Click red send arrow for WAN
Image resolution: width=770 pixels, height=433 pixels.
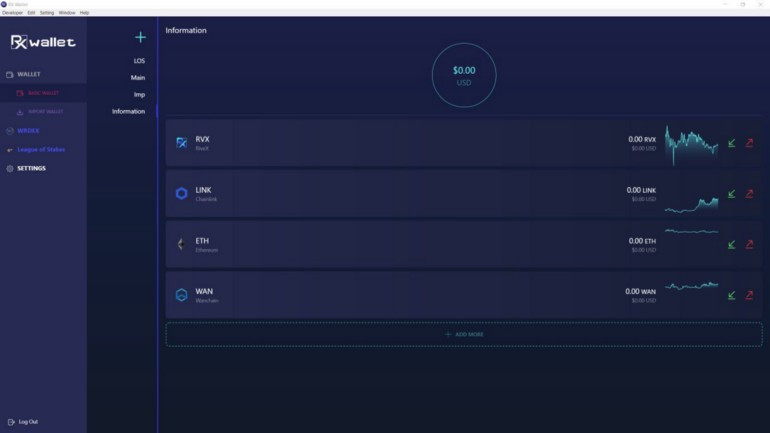pos(749,295)
